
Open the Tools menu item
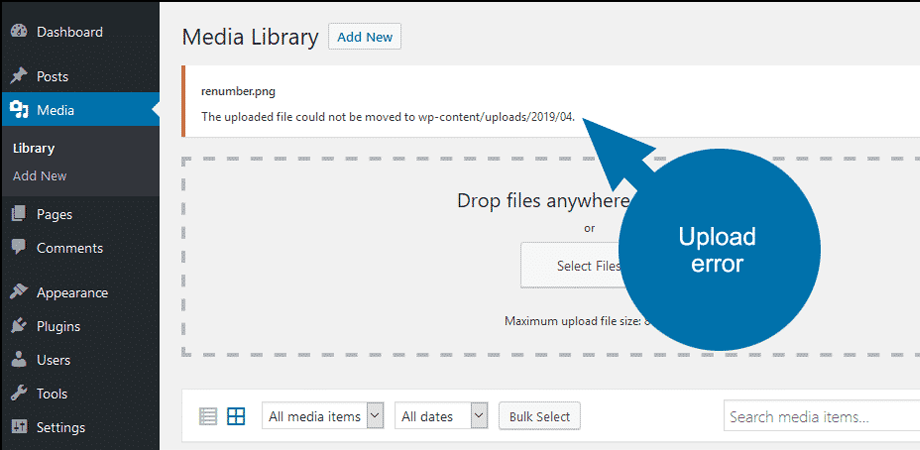(80, 393)
